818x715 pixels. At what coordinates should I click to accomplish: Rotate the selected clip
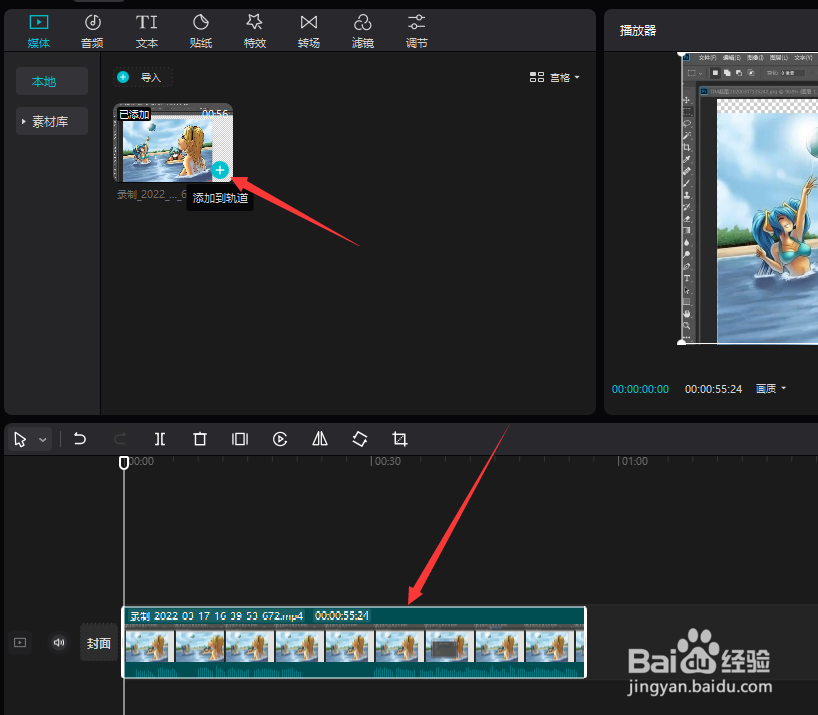(360, 439)
